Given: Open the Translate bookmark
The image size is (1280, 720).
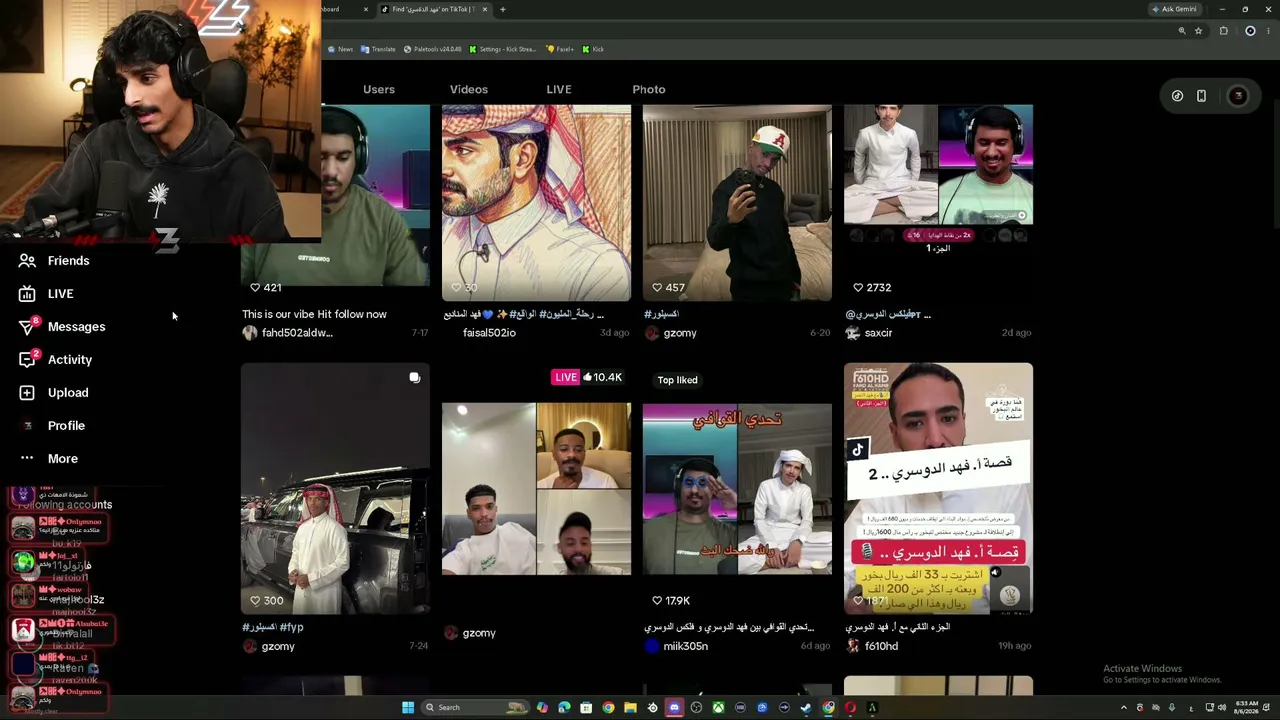Looking at the screenshot, I should coord(379,49).
